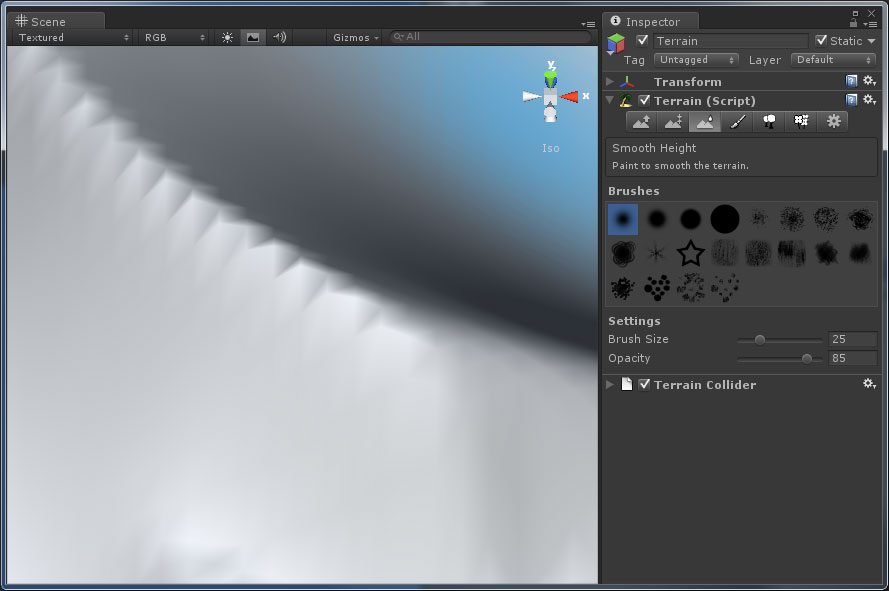Open the Textured draw mode dropdown

click(73, 37)
